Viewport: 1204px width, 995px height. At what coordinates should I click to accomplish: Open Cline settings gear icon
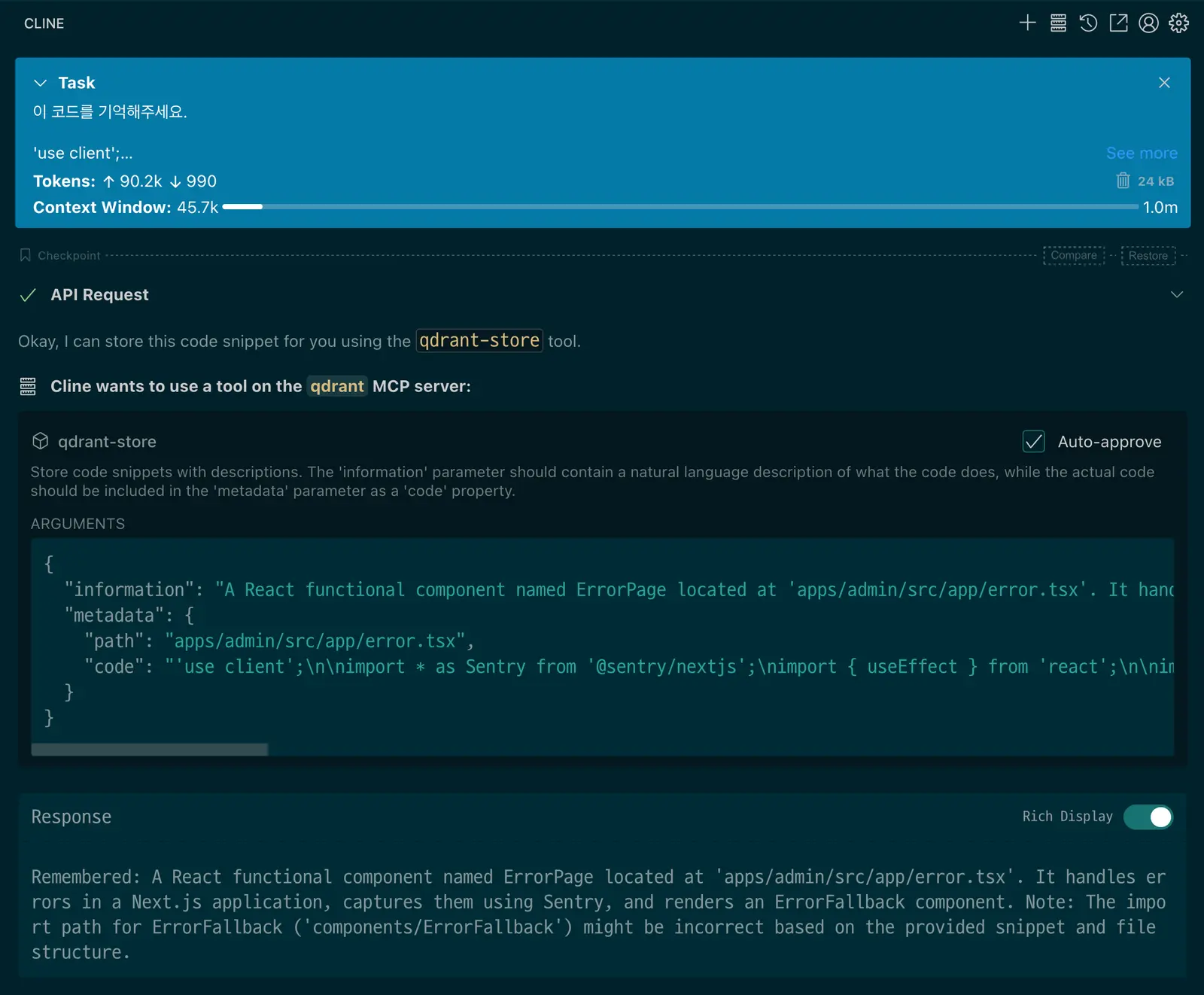(1178, 23)
